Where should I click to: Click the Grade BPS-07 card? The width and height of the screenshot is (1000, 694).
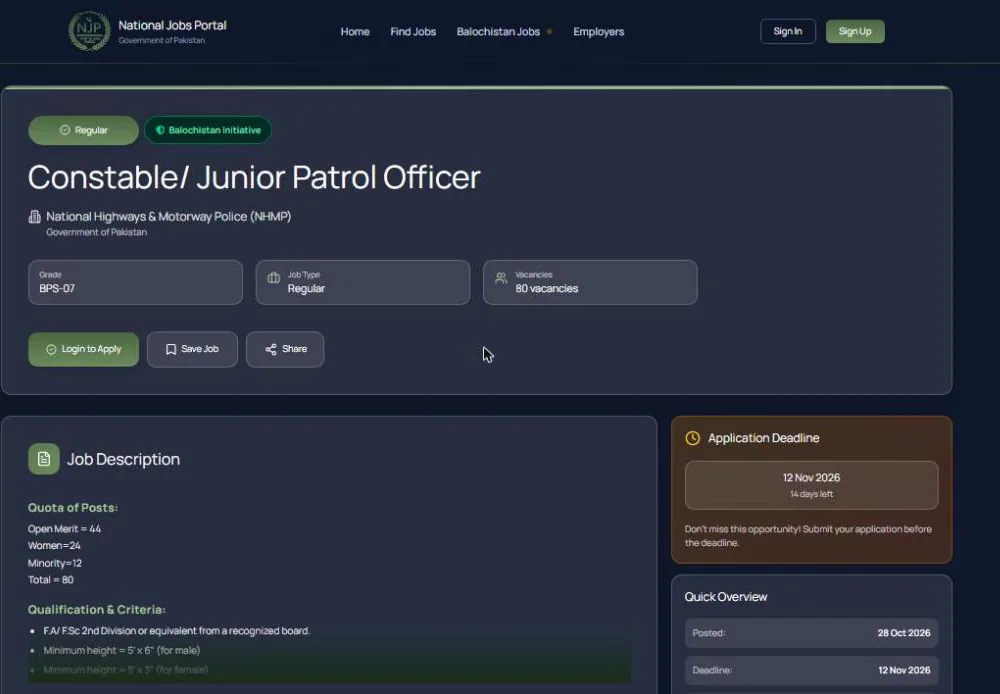135,282
